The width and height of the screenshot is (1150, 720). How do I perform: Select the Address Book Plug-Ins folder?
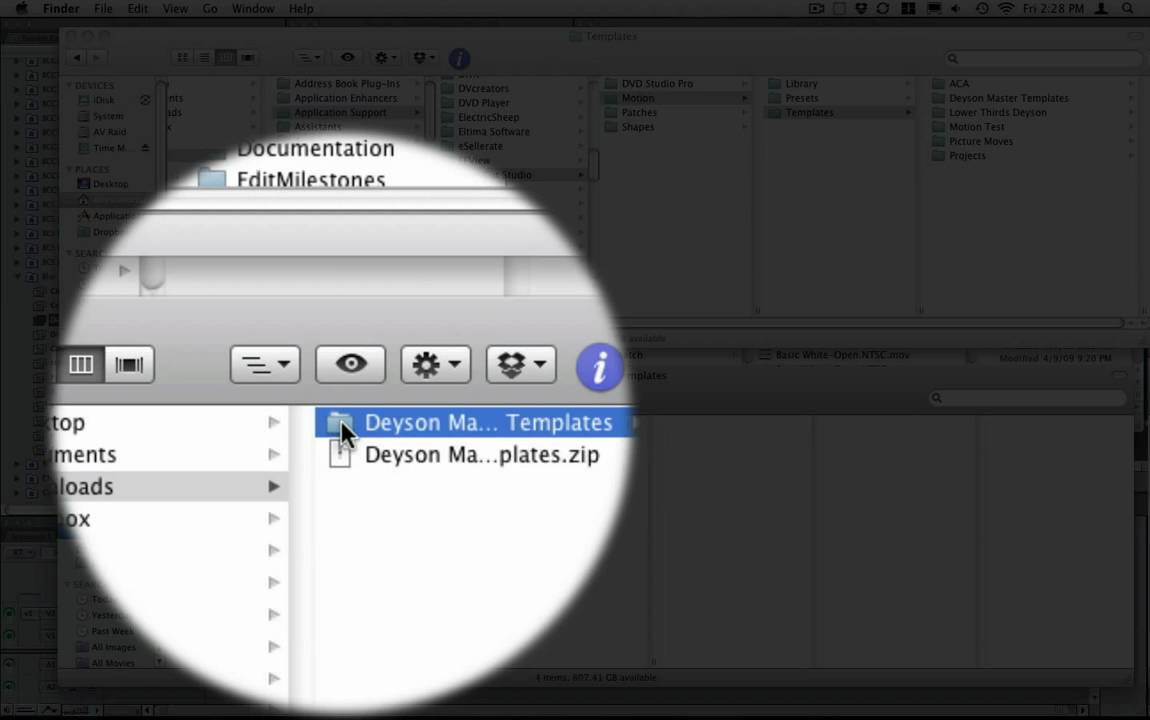coord(348,84)
